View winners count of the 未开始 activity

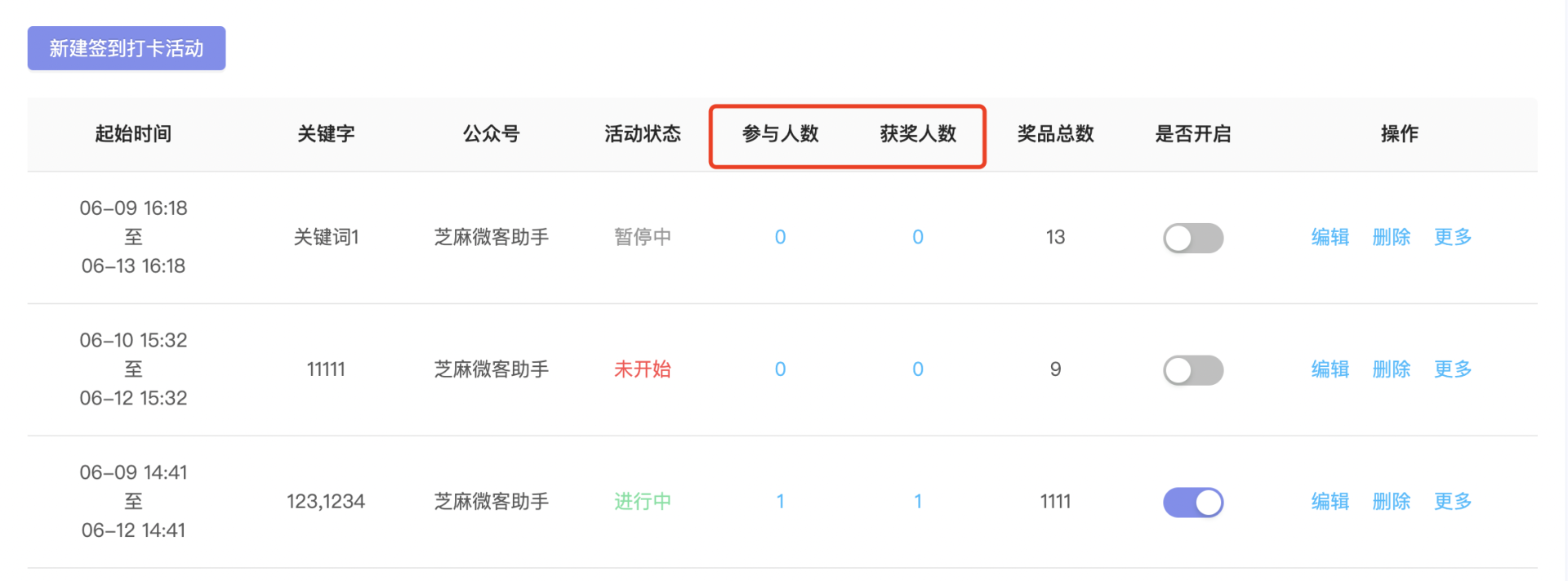918,369
